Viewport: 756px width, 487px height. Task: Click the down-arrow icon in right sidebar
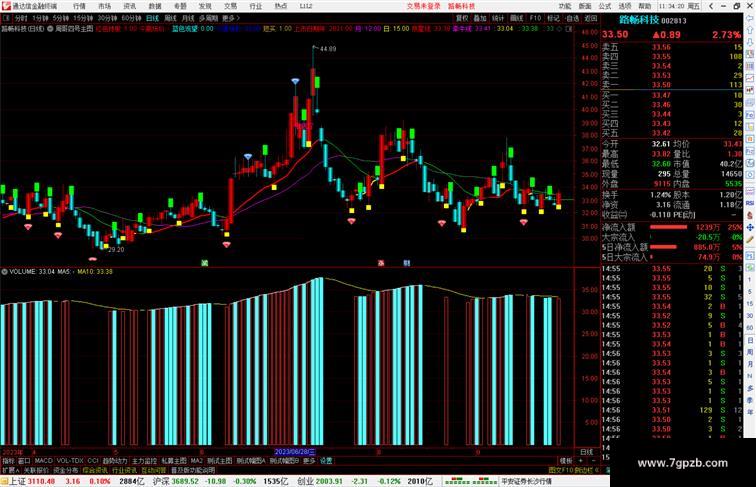pyautogui.click(x=750, y=42)
